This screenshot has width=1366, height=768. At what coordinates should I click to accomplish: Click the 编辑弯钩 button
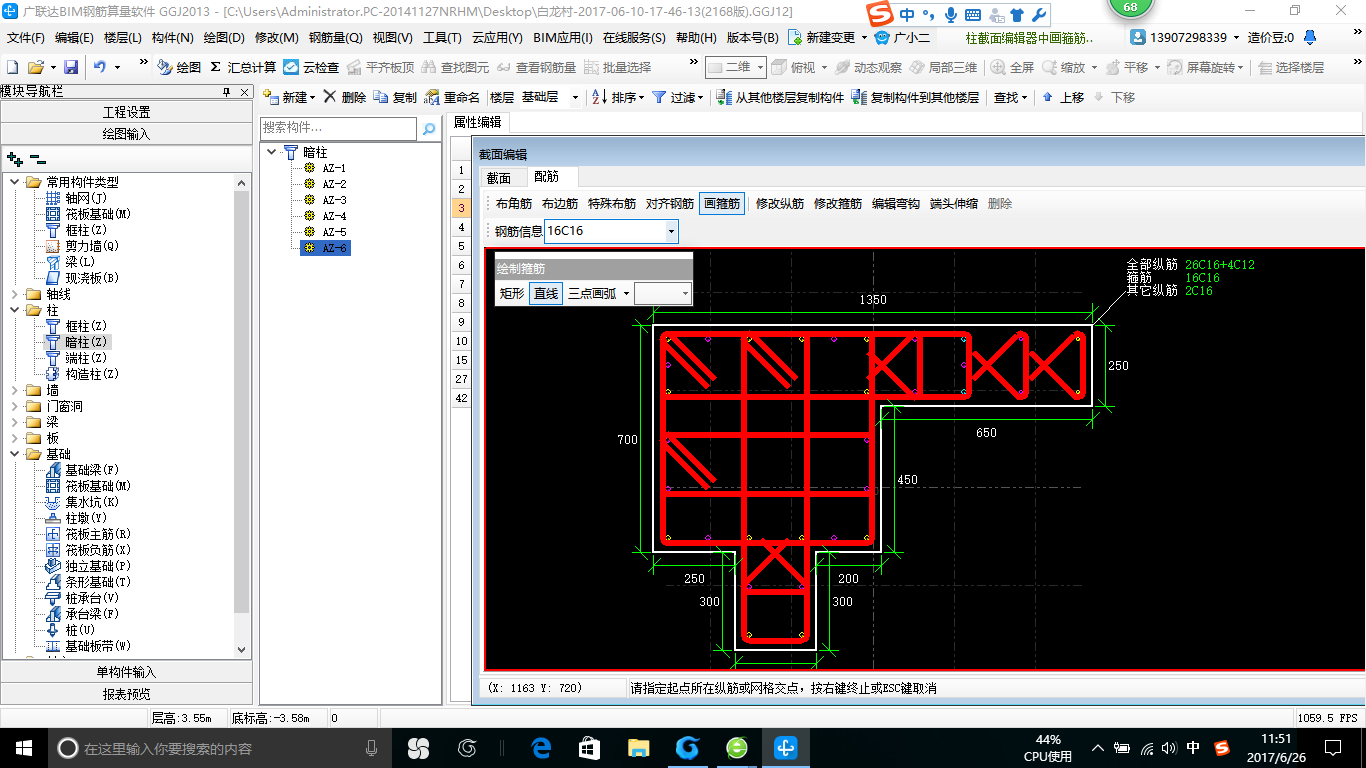click(x=896, y=203)
